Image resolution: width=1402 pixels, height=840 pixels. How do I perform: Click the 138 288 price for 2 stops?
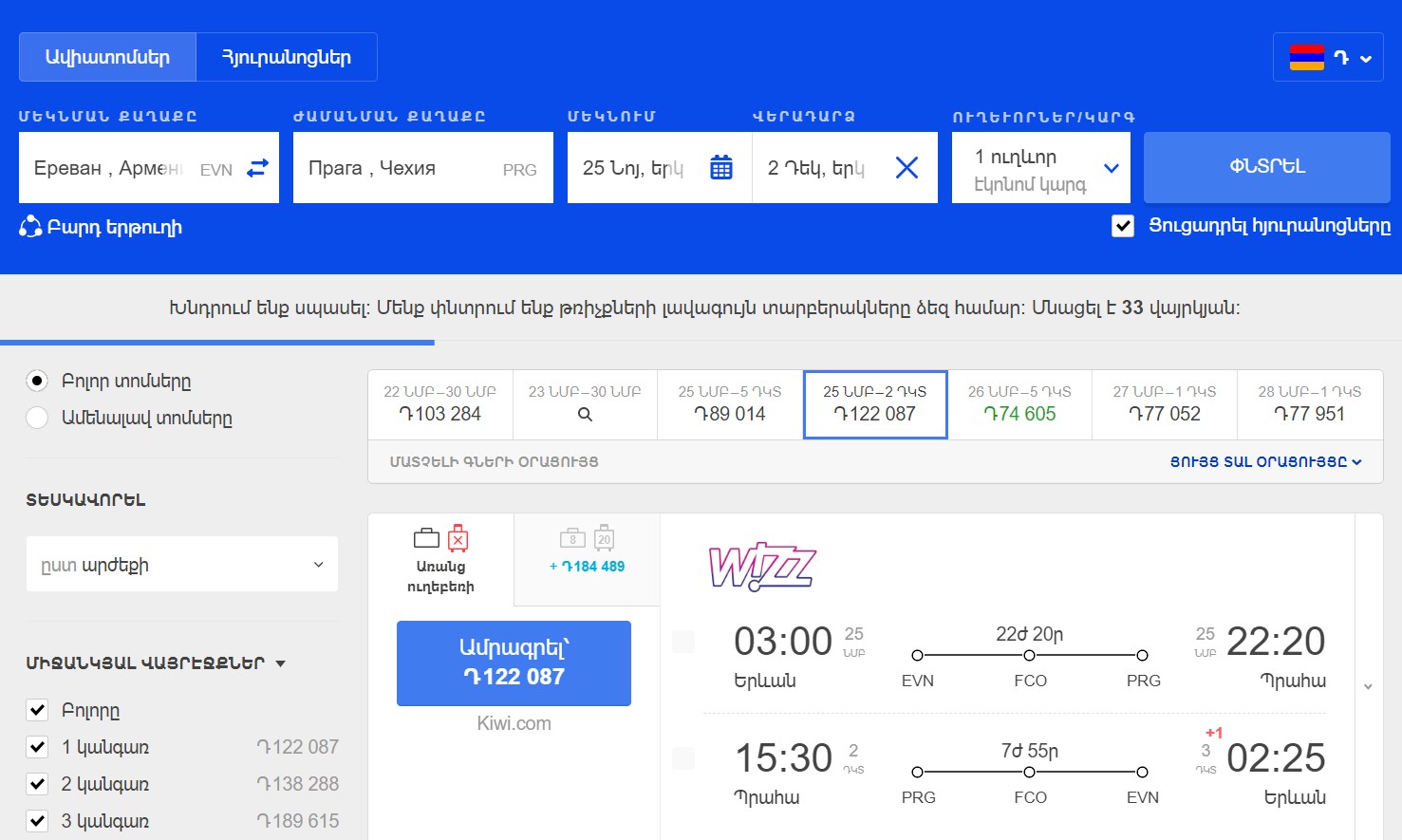[297, 784]
